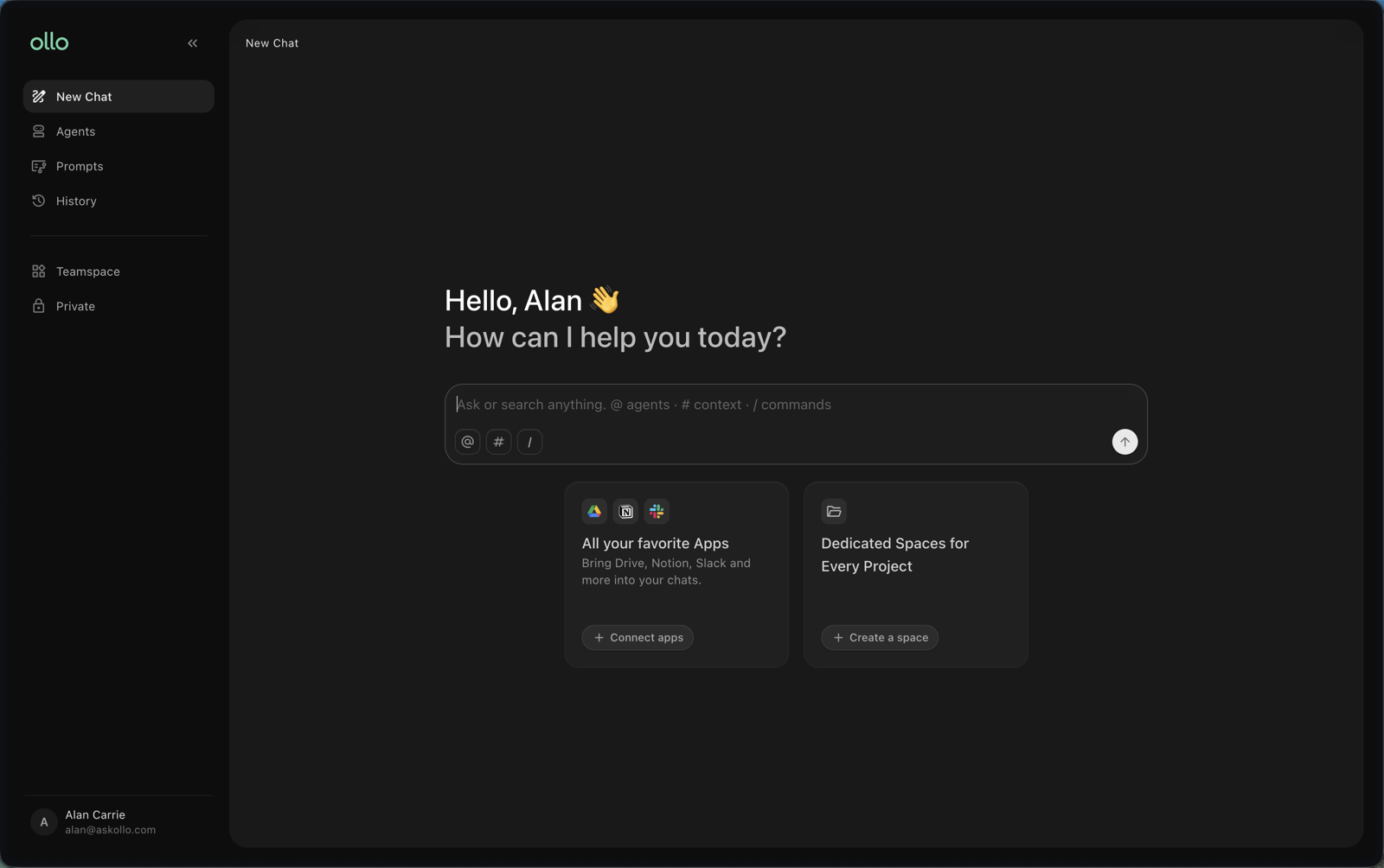Click the Private lock icon

(x=39, y=306)
